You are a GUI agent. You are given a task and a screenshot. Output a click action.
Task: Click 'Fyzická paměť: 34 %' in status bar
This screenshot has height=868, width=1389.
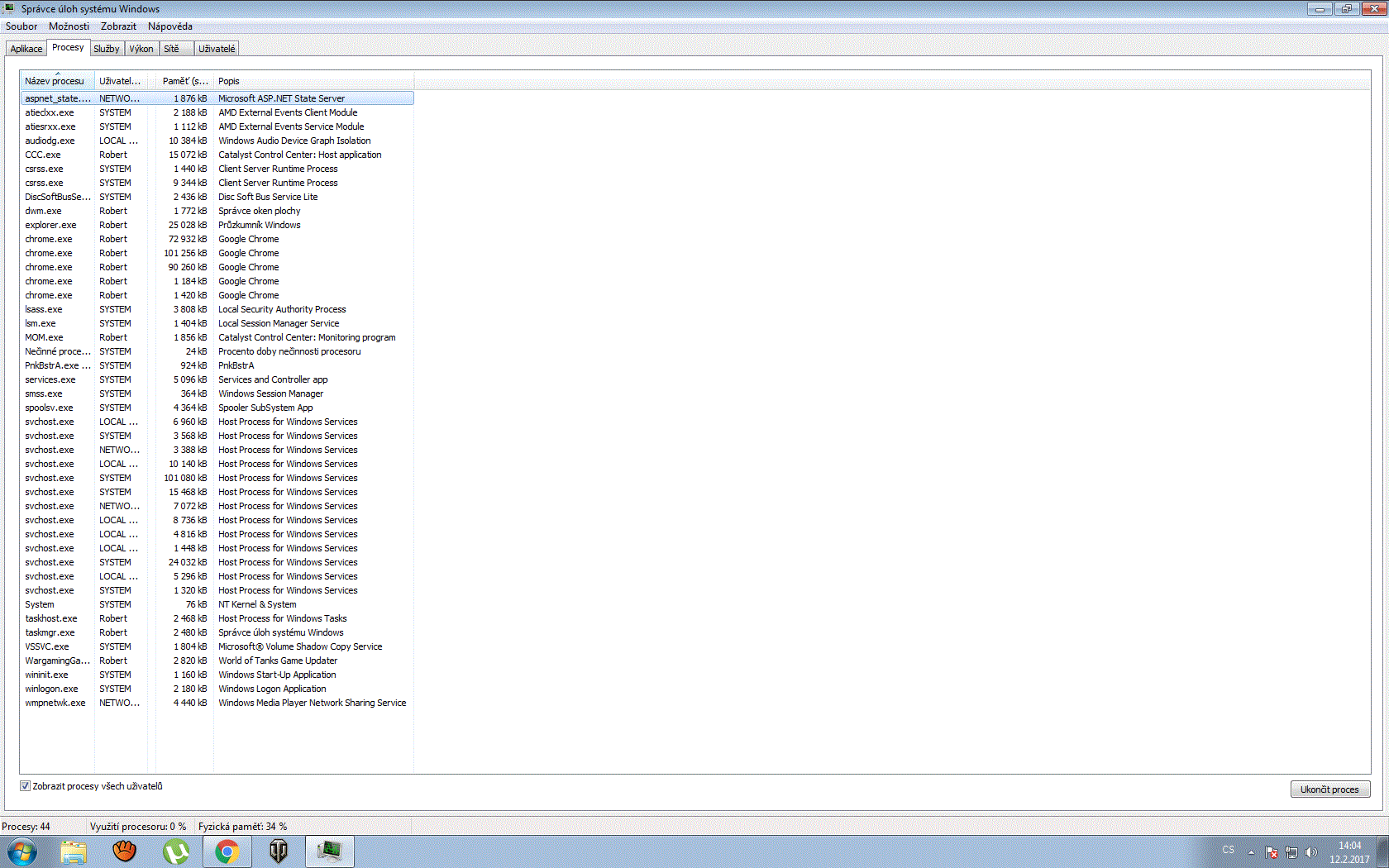point(243,827)
